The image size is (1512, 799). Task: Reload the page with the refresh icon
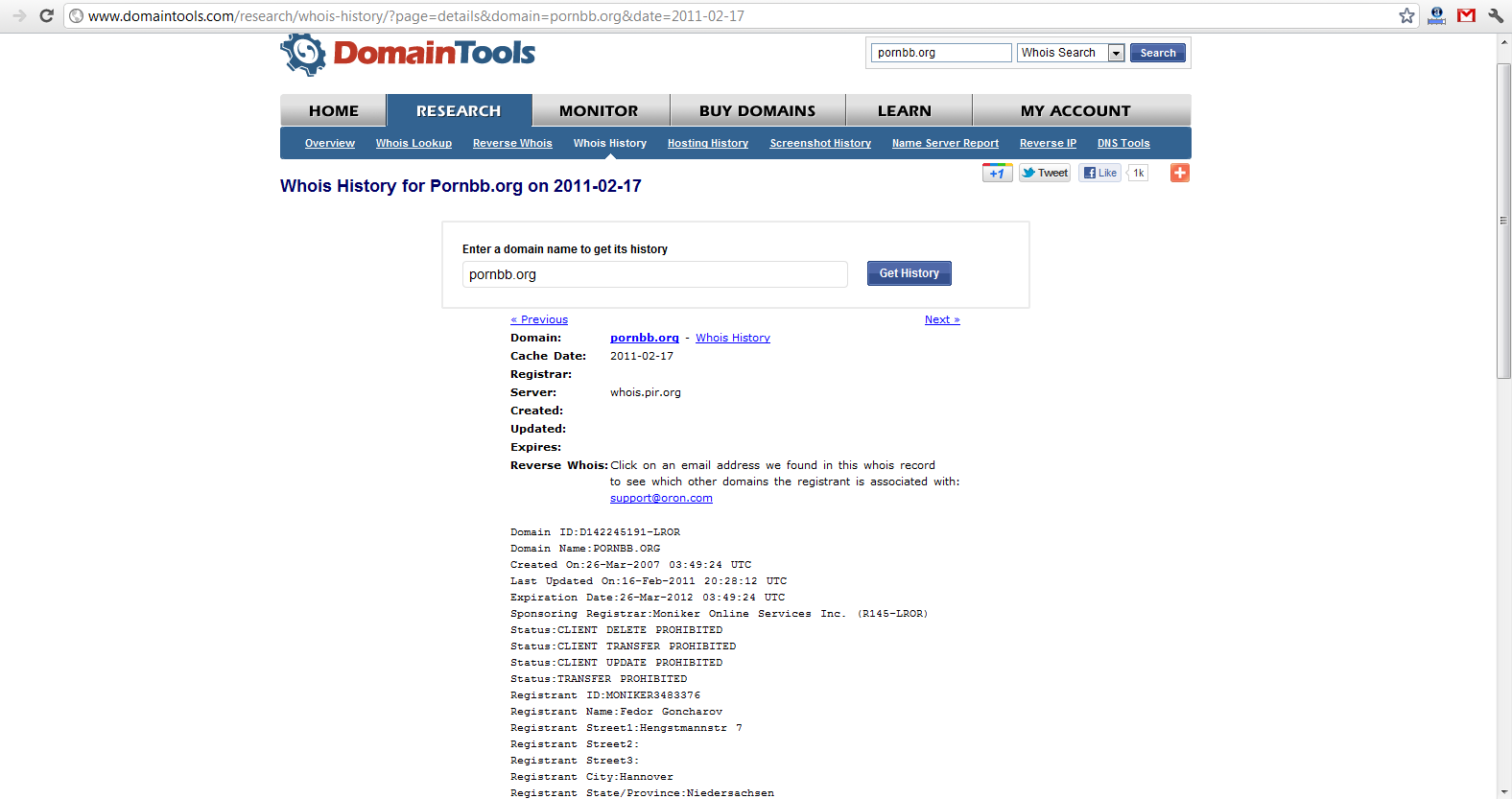pyautogui.click(x=46, y=15)
